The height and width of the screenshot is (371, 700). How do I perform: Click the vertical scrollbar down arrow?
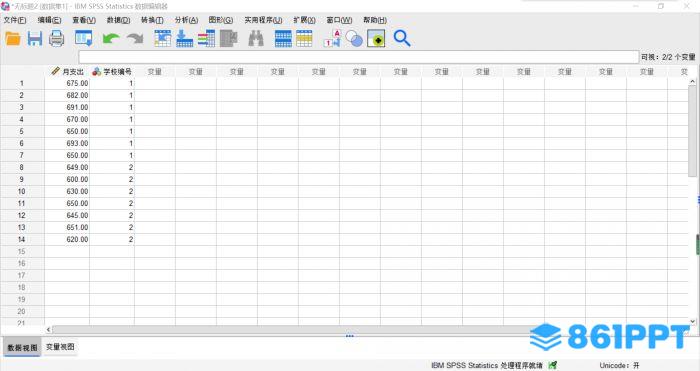tap(692, 321)
